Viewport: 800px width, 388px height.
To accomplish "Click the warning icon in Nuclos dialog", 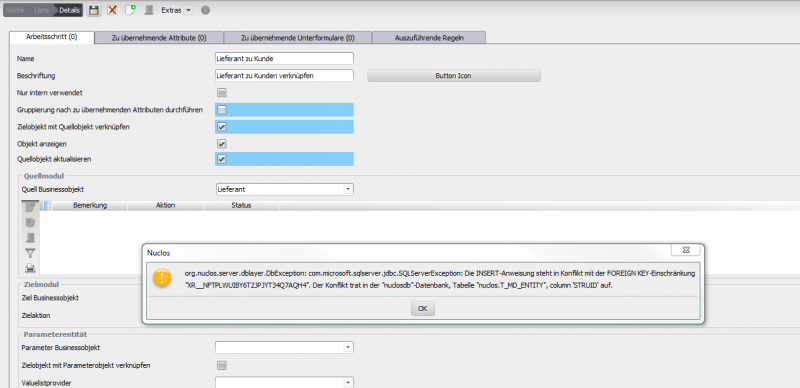I will tap(162, 278).
